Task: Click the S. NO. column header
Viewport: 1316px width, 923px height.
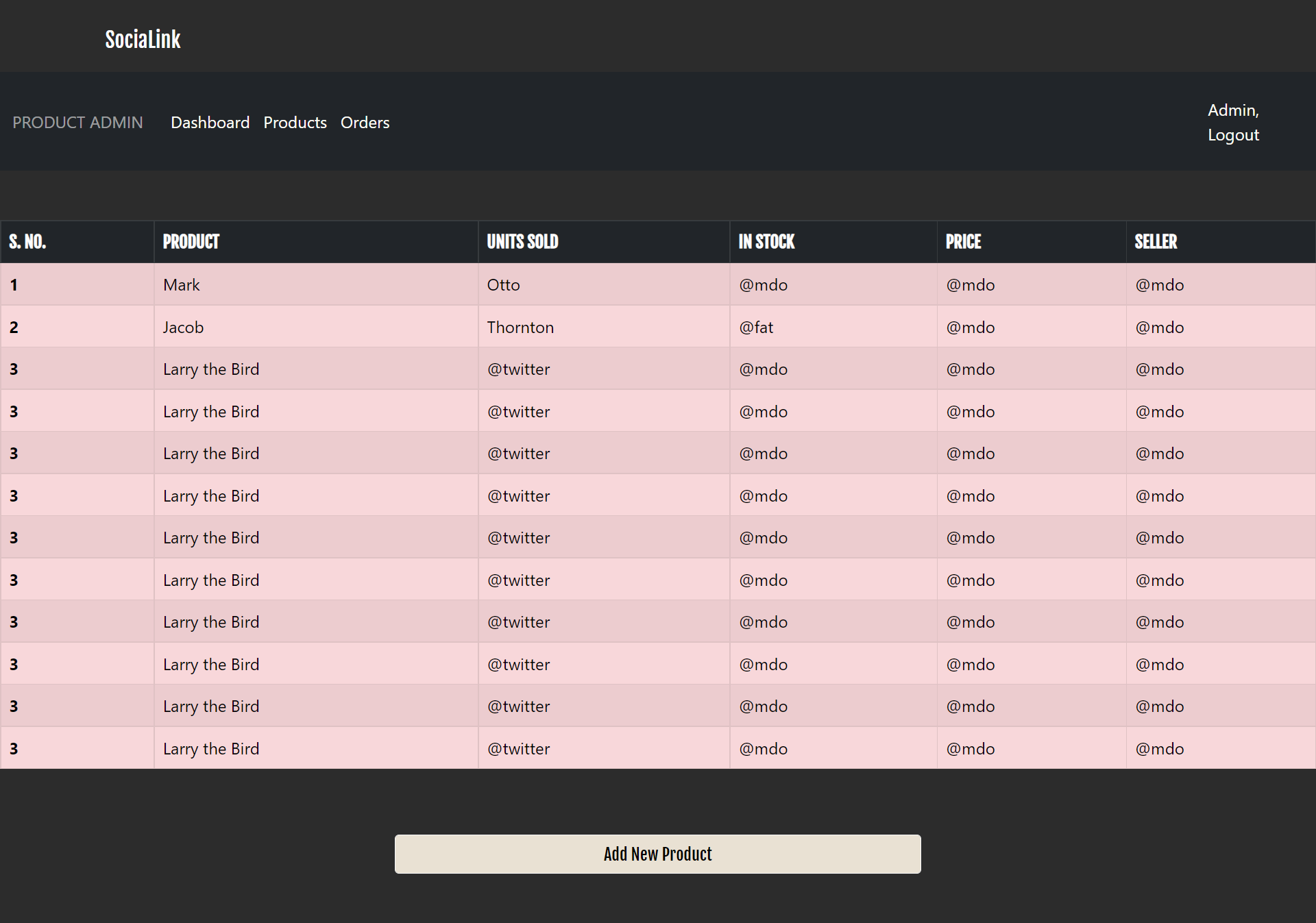Action: pos(27,242)
